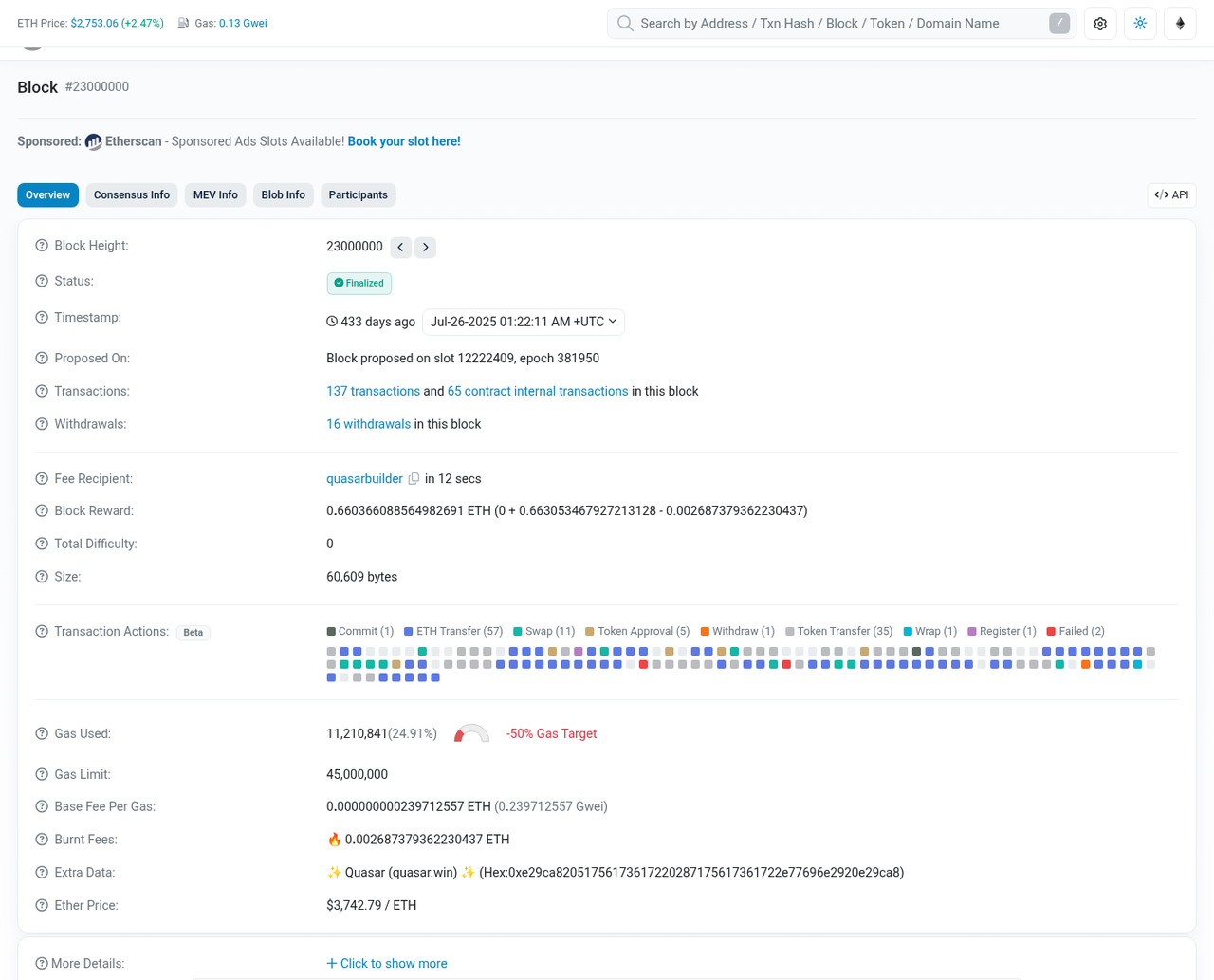This screenshot has height=980, width=1214.
Task: Go to the next block
Action: click(425, 247)
